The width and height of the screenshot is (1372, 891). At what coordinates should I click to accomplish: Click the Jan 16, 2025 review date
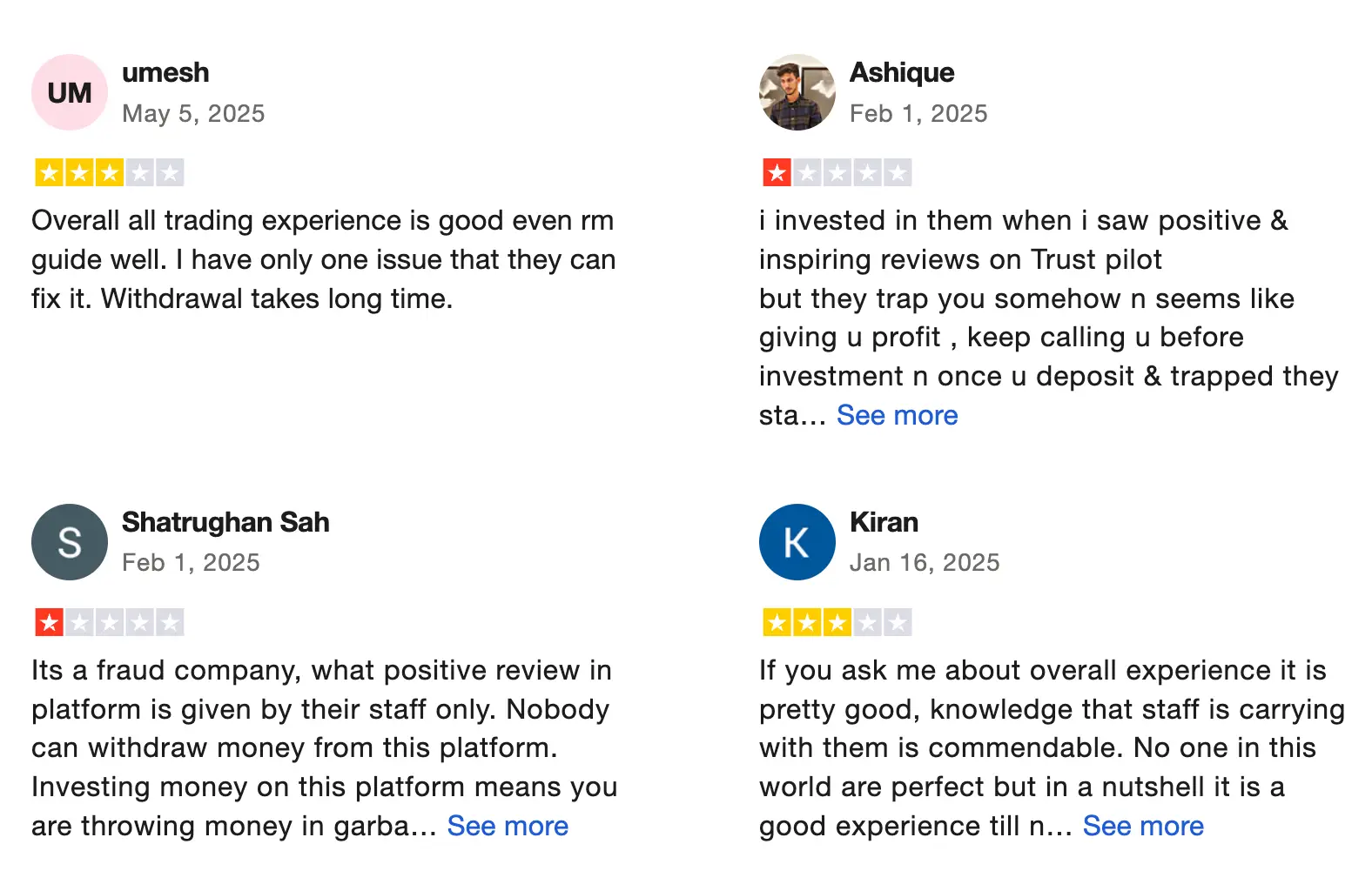[x=925, y=563]
